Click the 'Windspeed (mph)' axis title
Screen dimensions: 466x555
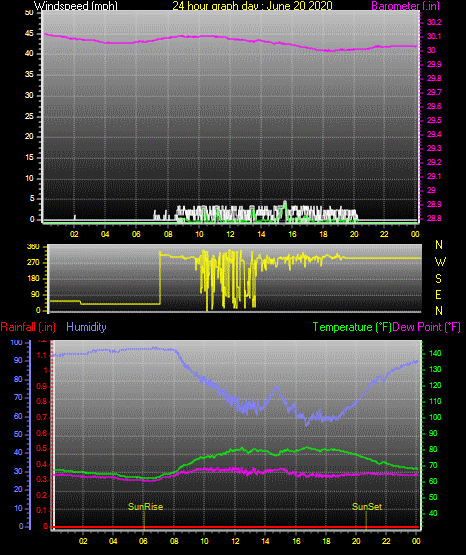click(x=75, y=6)
